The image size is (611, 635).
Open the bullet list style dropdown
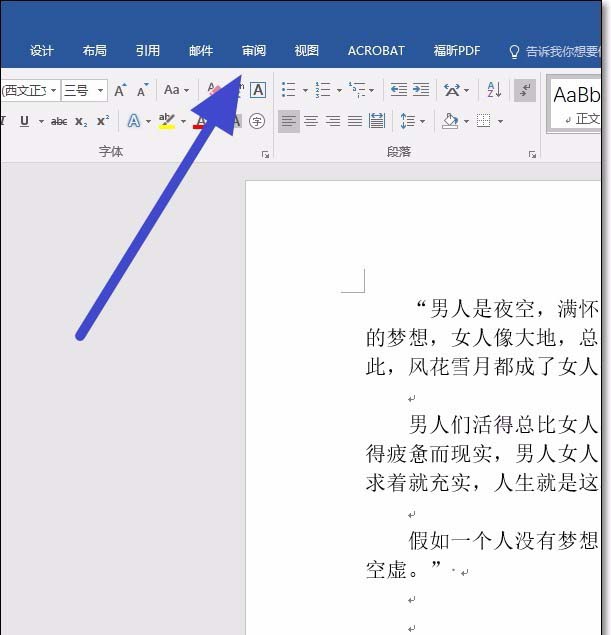point(305,90)
